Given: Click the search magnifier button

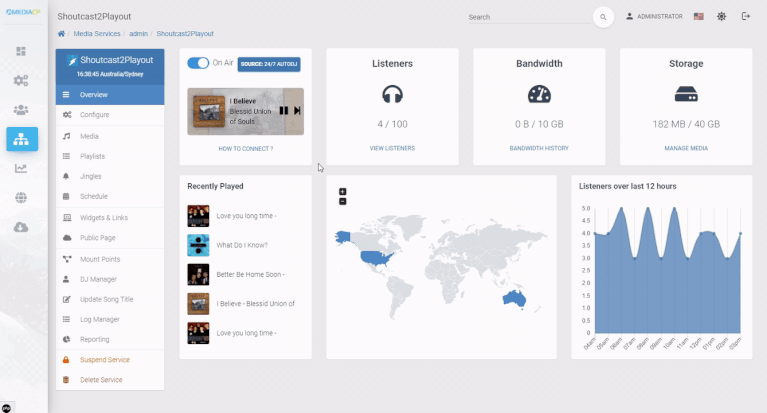Looking at the screenshot, I should tap(603, 17).
